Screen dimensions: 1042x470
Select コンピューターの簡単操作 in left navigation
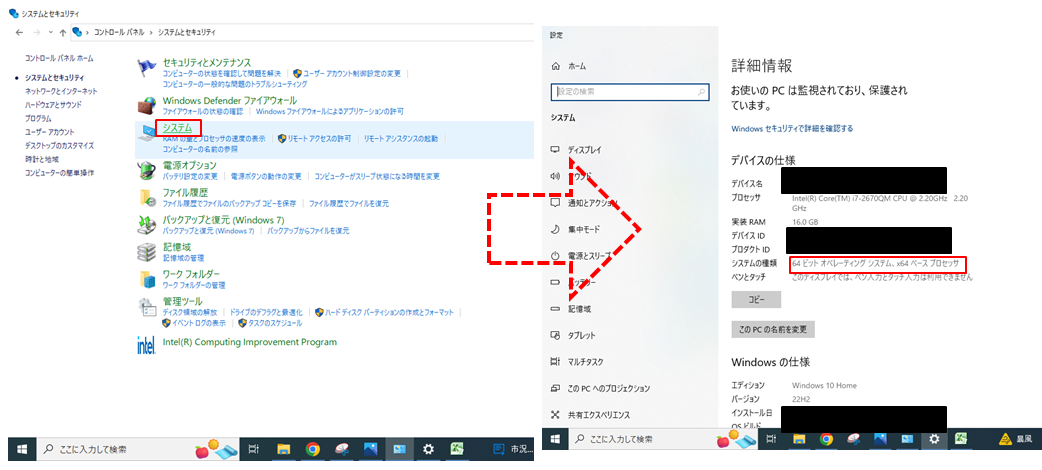click(x=59, y=173)
